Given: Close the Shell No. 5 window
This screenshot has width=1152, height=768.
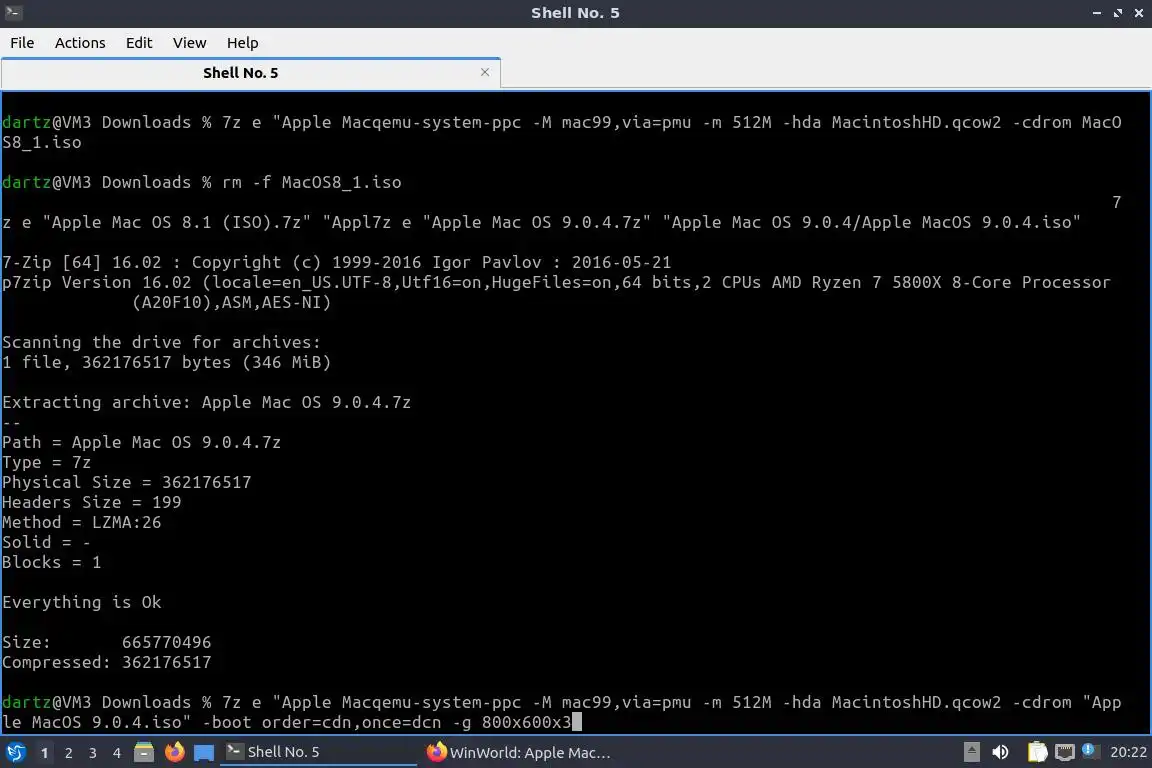Looking at the screenshot, I should pyautogui.click(x=1139, y=12).
